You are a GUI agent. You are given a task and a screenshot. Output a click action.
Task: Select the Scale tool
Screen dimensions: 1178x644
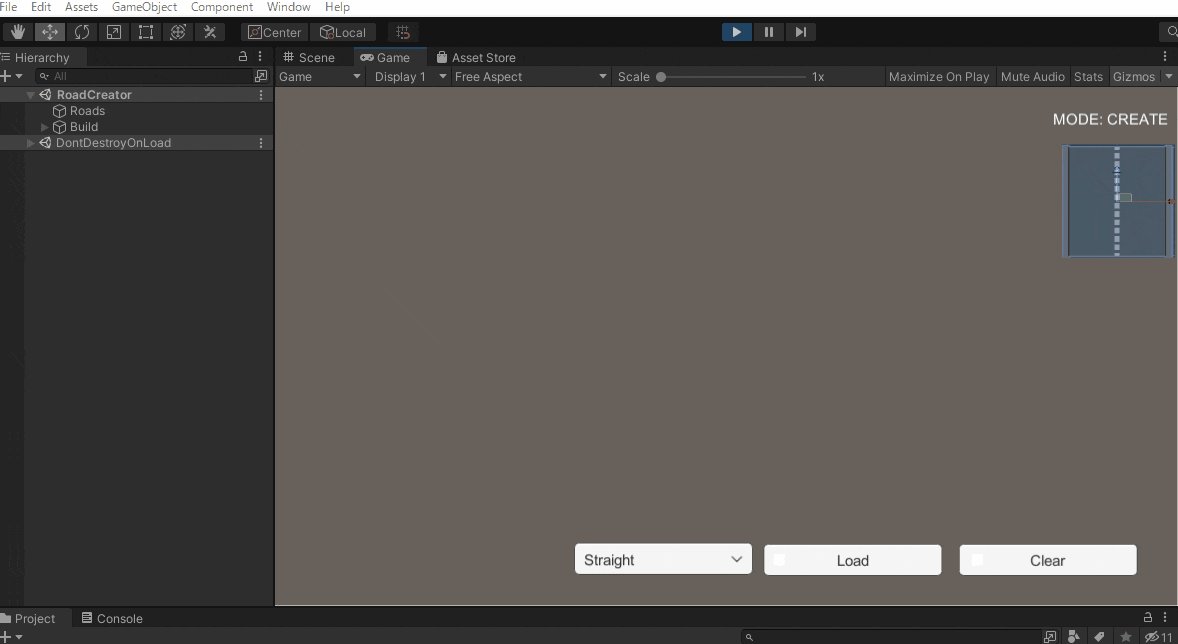click(x=113, y=31)
